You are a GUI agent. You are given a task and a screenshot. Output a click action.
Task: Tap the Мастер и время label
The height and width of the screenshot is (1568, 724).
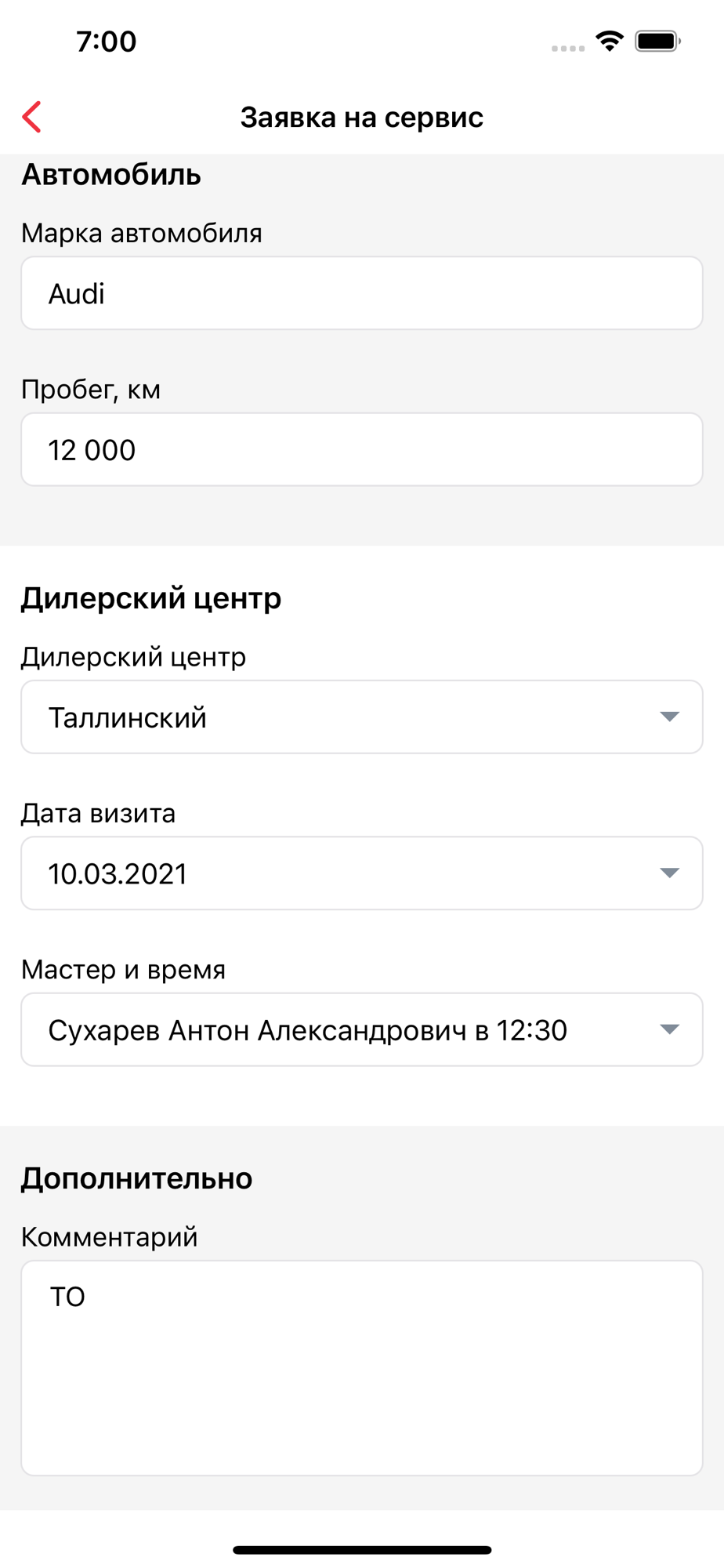pyautogui.click(x=123, y=970)
